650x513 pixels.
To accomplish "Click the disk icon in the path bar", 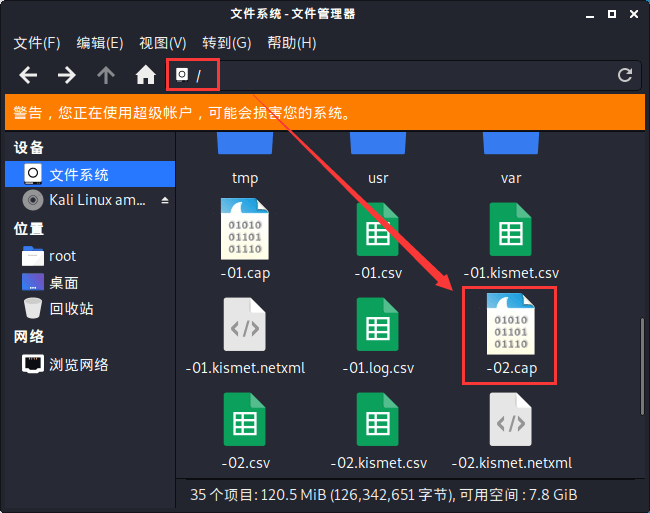I will 182,75.
